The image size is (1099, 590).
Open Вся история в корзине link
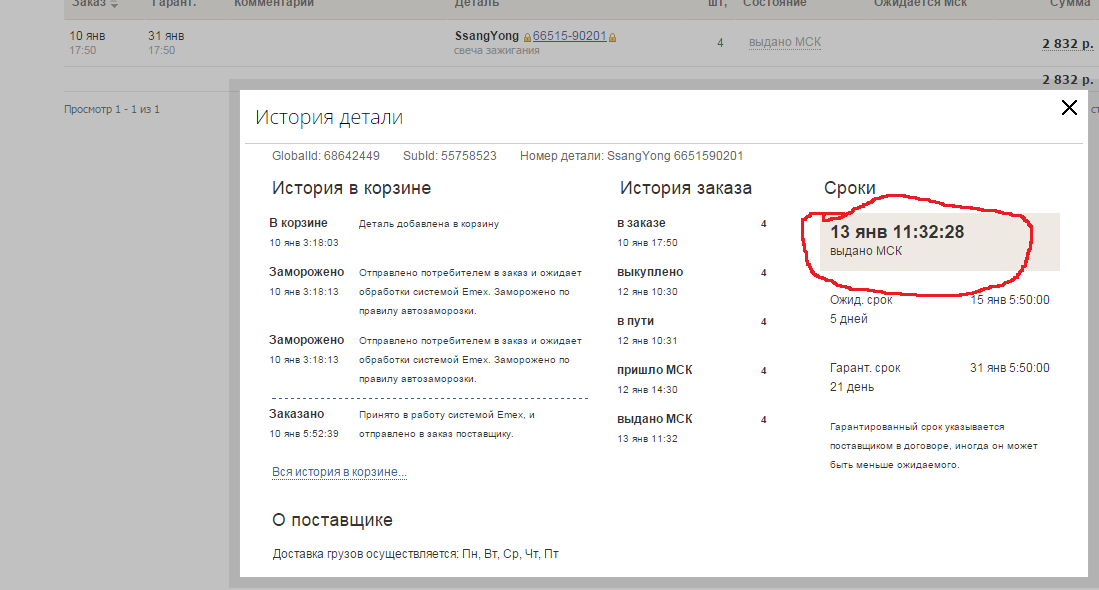[x=339, y=472]
